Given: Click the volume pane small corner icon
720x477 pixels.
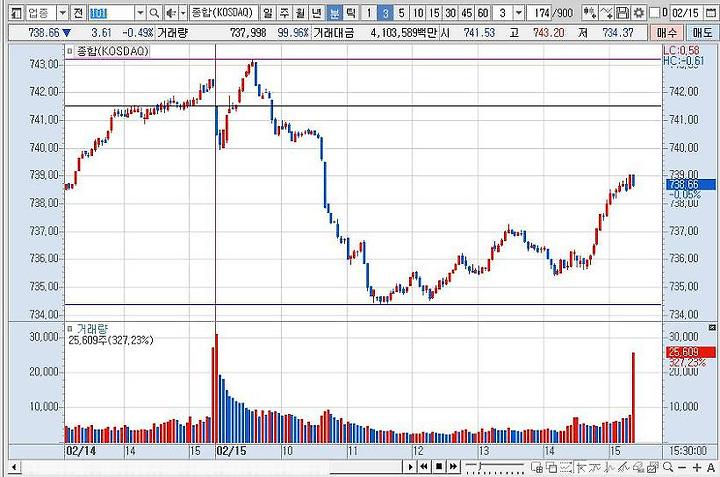Looking at the screenshot, I should click(712, 327).
